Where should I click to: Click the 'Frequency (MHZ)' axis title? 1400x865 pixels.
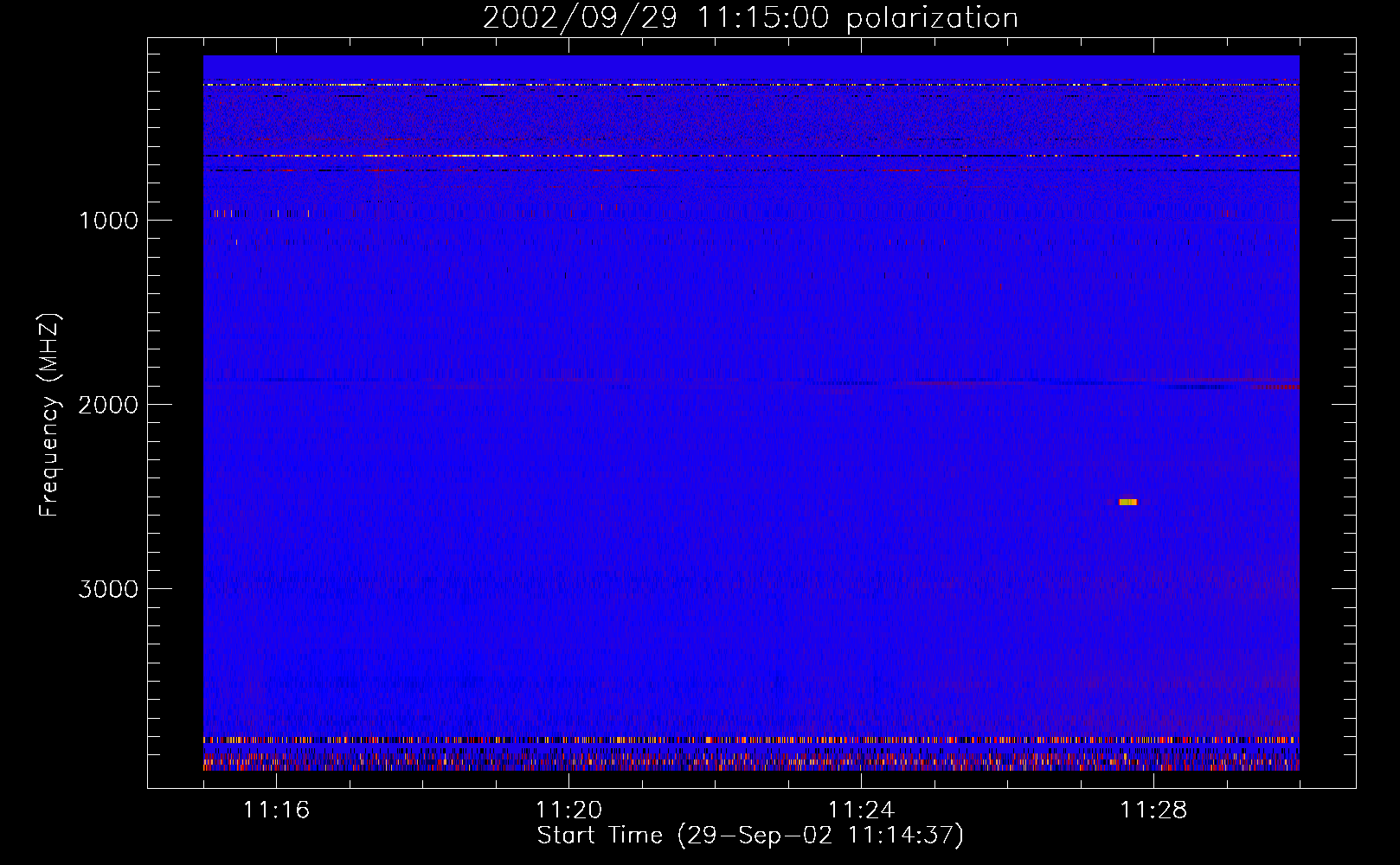[49, 415]
